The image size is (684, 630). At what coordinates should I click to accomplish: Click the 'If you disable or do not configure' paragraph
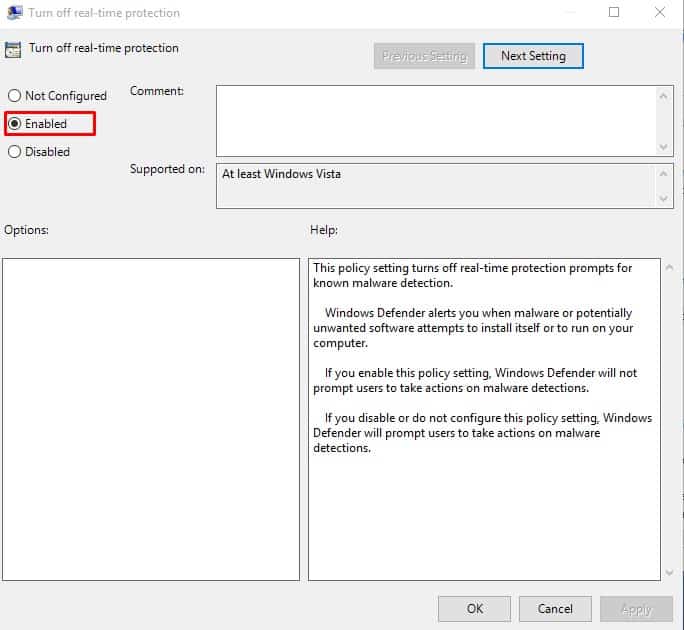point(482,433)
